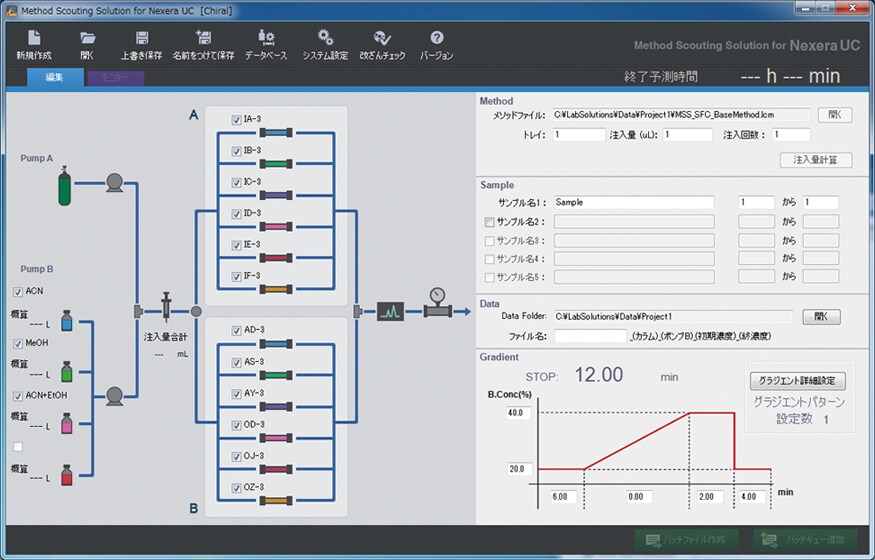Open the データベース database icon
Image resolution: width=875 pixels, height=560 pixels.
266,38
